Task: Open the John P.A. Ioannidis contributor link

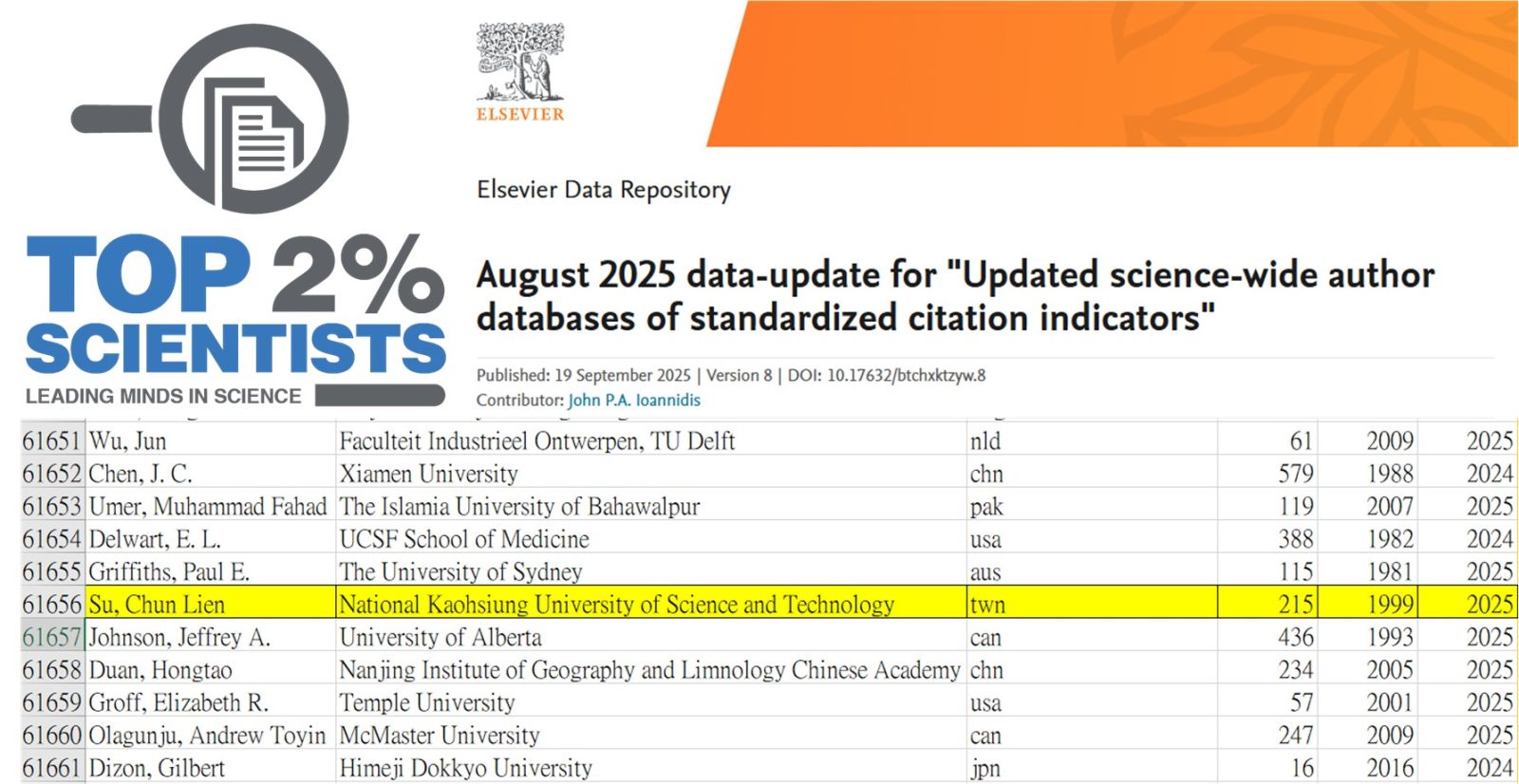Action: (x=634, y=401)
